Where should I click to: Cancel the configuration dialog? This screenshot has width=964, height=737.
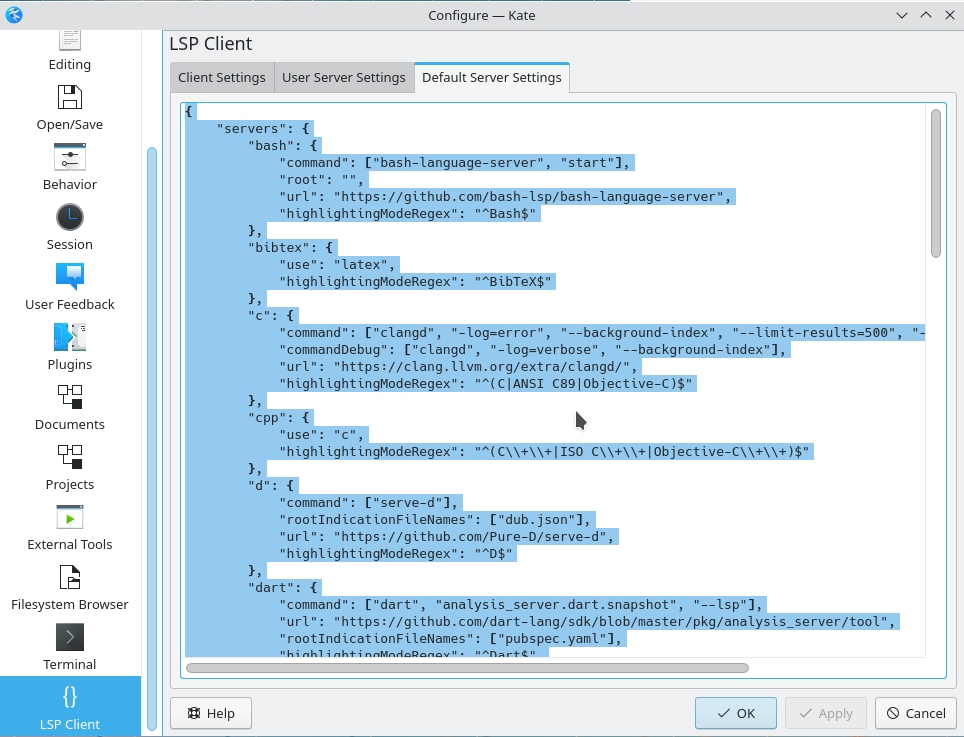coord(916,713)
